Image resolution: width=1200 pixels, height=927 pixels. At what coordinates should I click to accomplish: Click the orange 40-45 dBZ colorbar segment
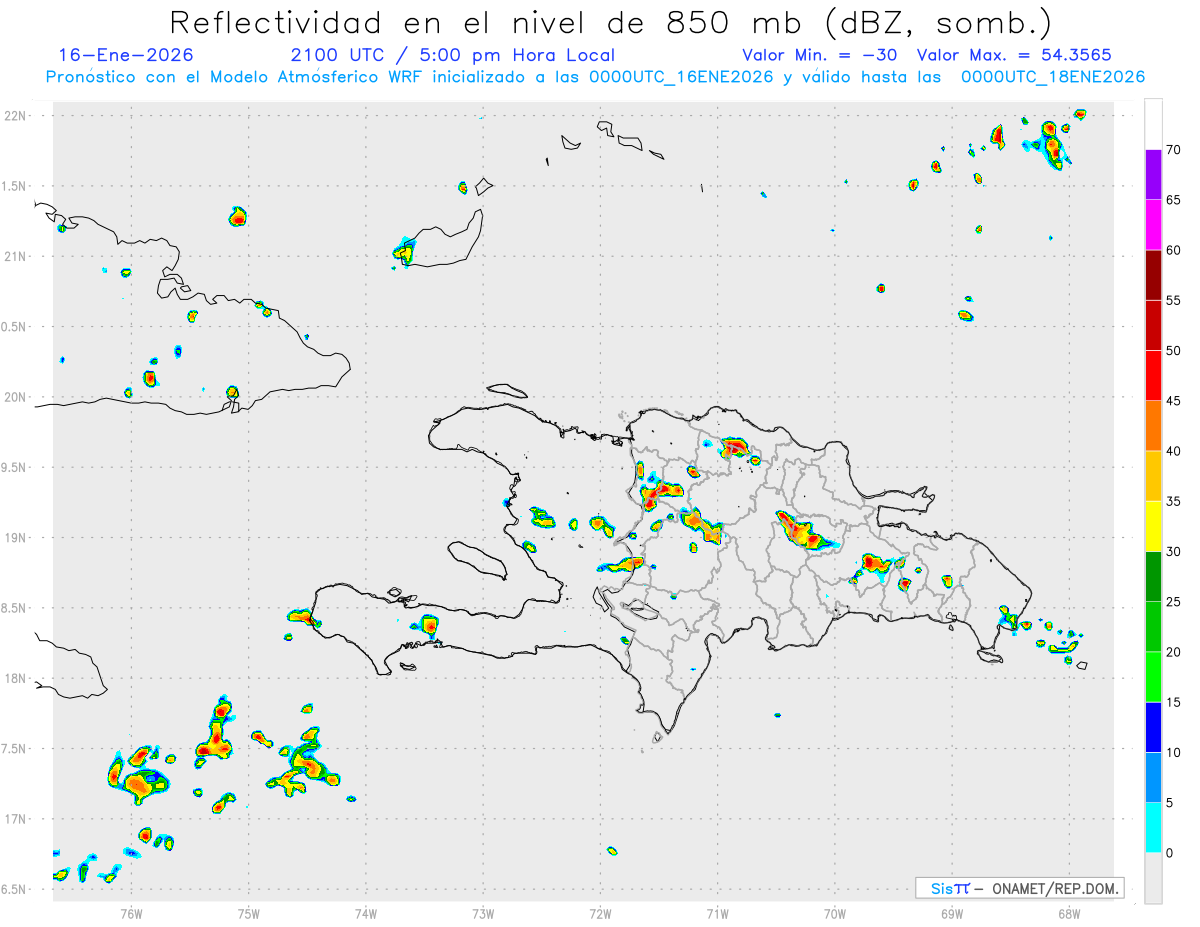tap(1153, 426)
